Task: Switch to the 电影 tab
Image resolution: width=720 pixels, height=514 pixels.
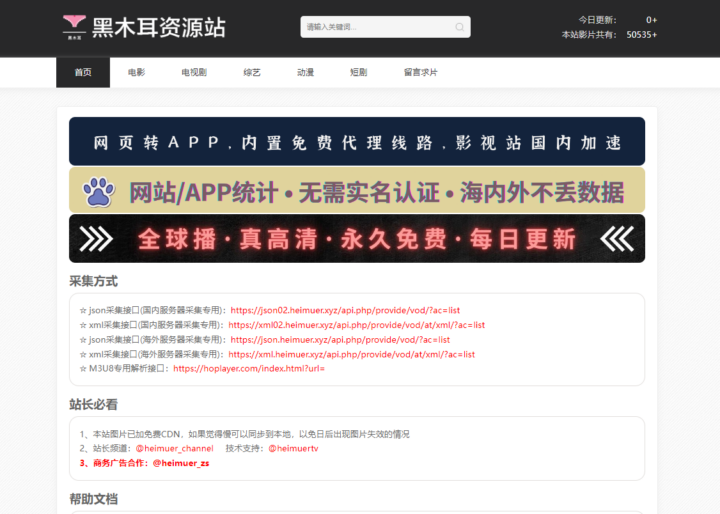Action: pyautogui.click(x=136, y=72)
